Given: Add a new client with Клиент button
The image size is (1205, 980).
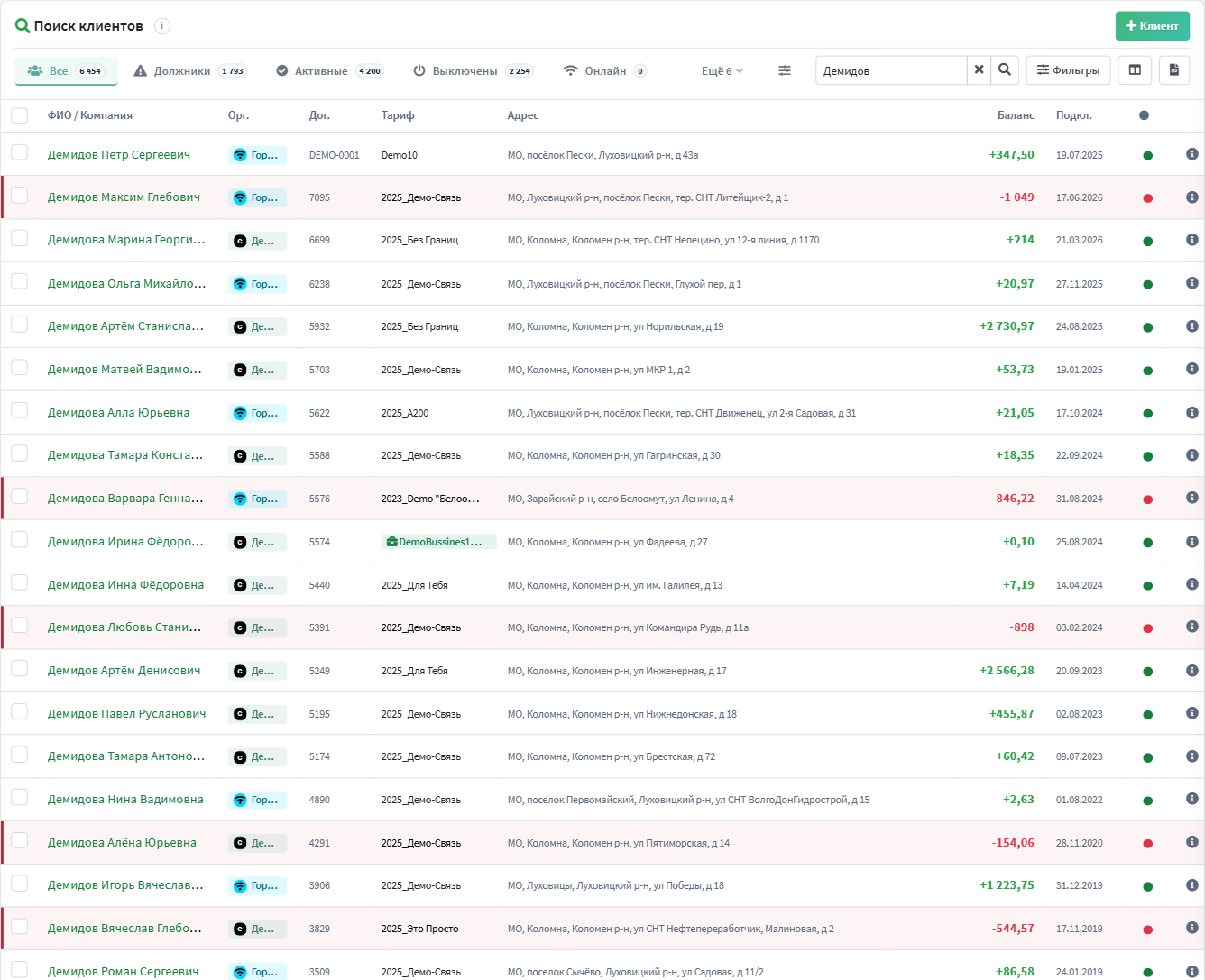Looking at the screenshot, I should [x=1153, y=26].
